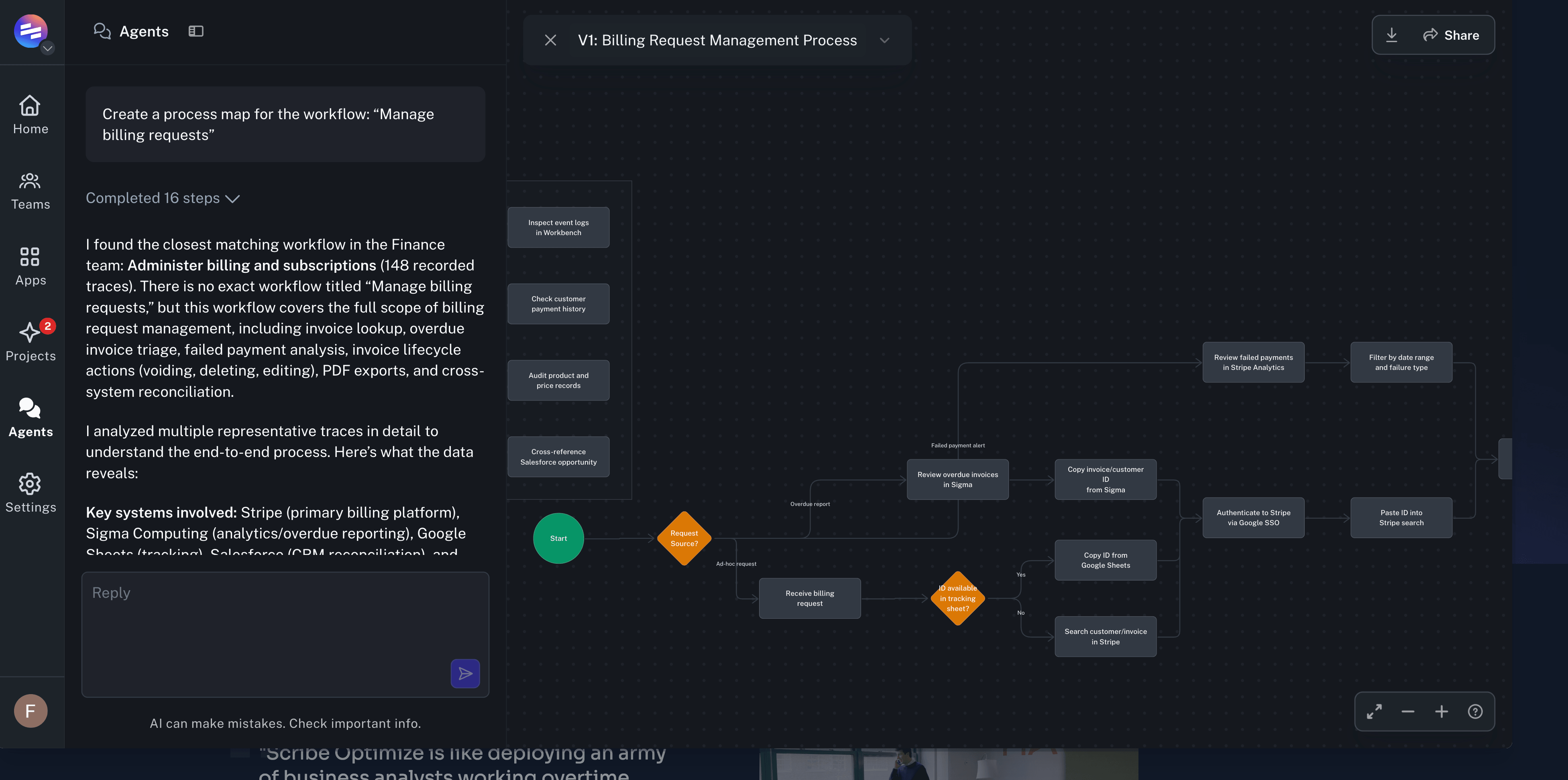This screenshot has height=780, width=1568.
Task: Open the version dropdown chevron
Action: click(884, 40)
